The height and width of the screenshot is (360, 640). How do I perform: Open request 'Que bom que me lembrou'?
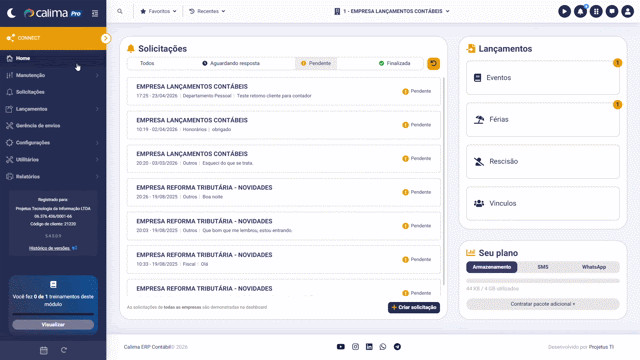[284, 226]
